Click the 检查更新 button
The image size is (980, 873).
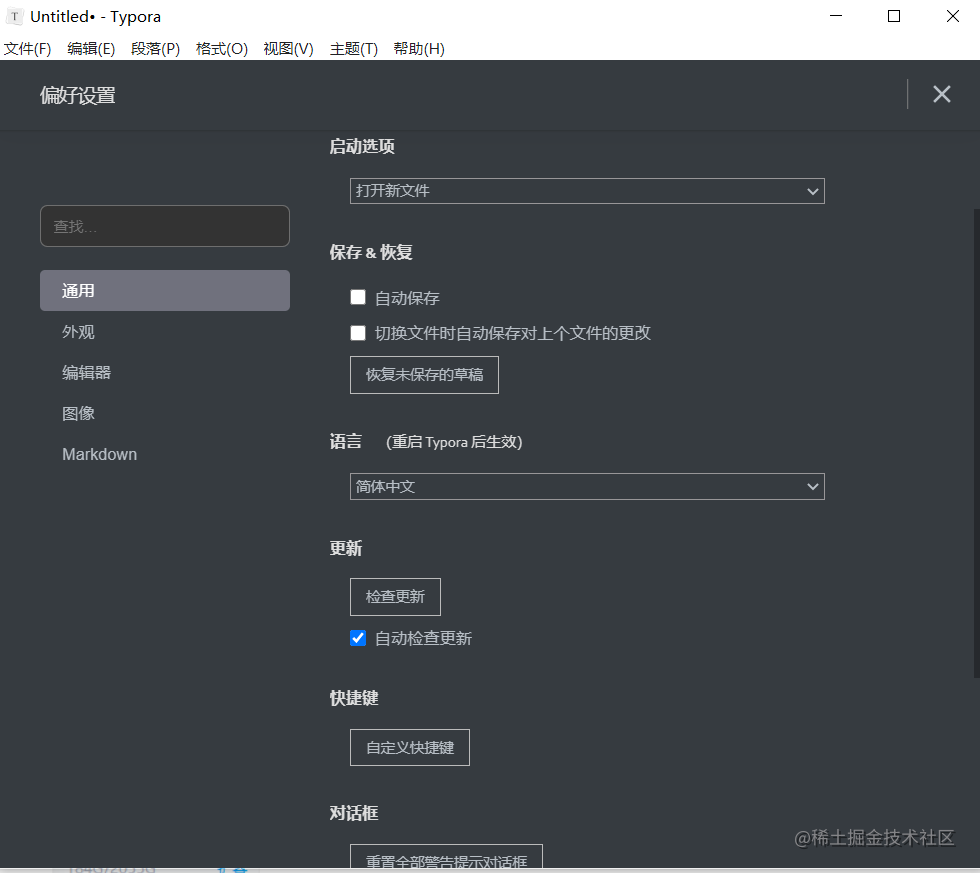click(395, 597)
